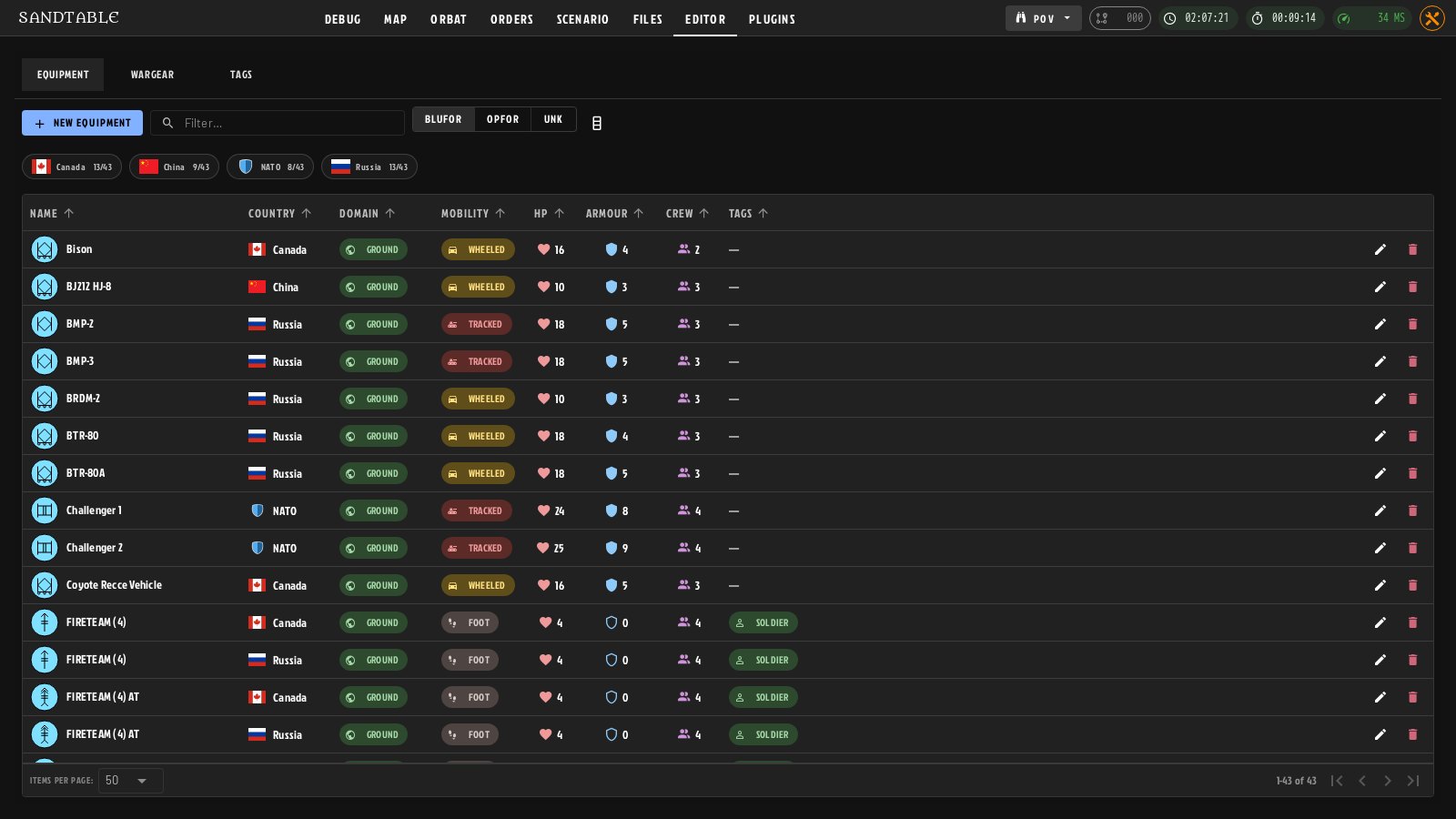Image resolution: width=1456 pixels, height=819 pixels.
Task: Toggle the OPFOR filter
Action: [502, 119]
